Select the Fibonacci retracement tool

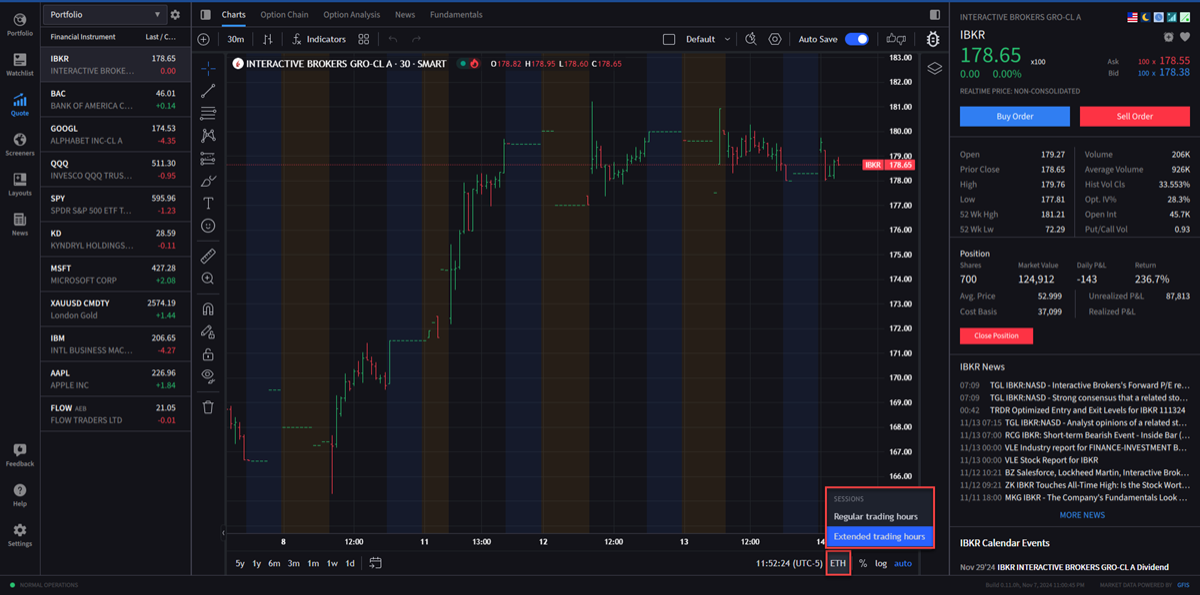click(x=208, y=113)
